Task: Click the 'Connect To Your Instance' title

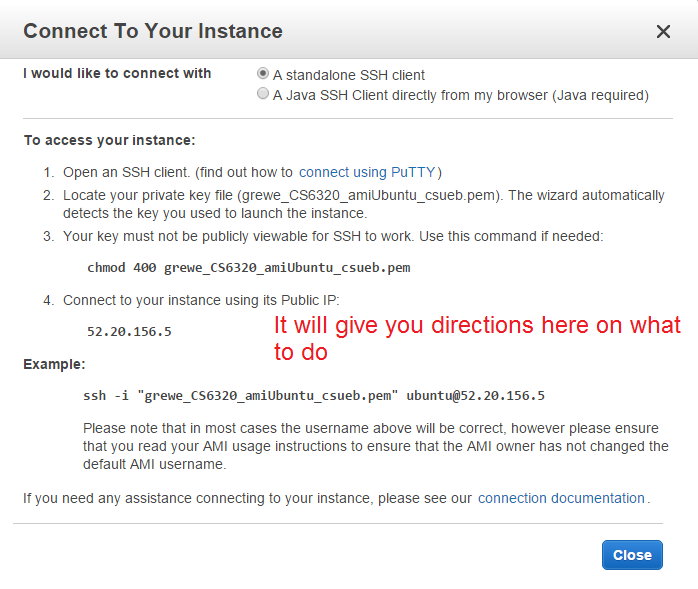Action: [153, 32]
